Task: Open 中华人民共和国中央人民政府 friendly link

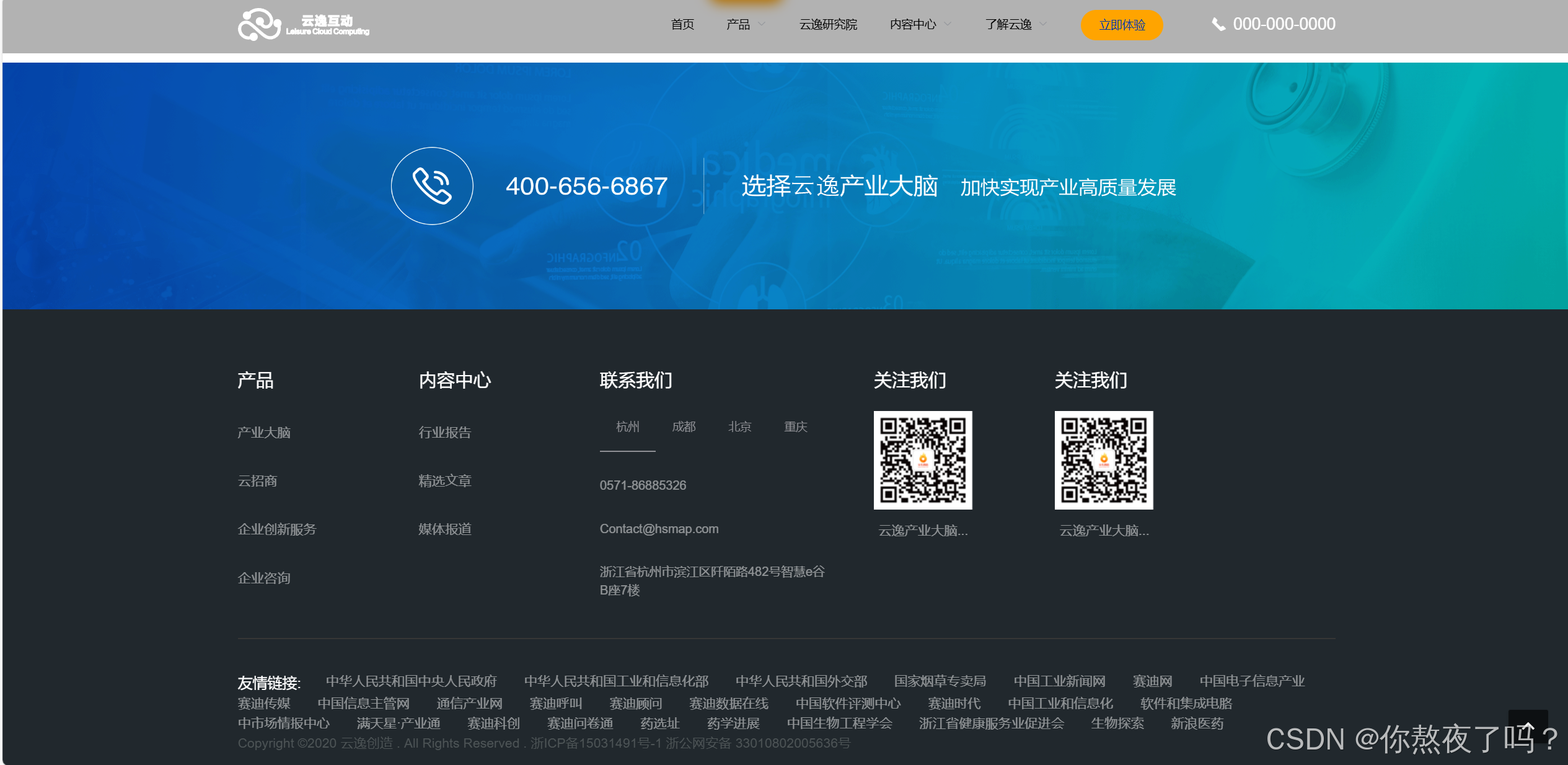Action: (412, 681)
